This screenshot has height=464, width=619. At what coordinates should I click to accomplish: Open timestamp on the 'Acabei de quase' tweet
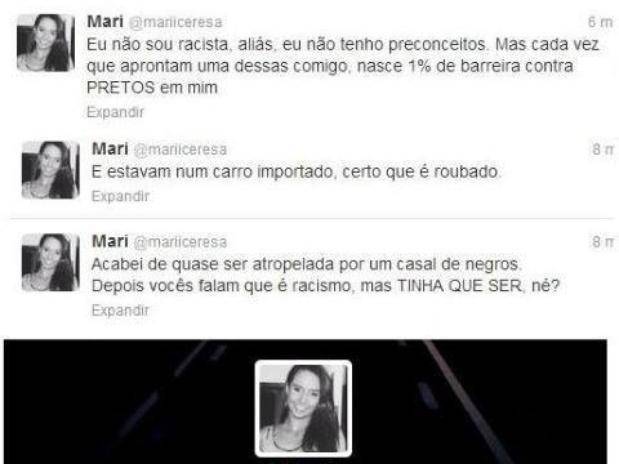(603, 242)
